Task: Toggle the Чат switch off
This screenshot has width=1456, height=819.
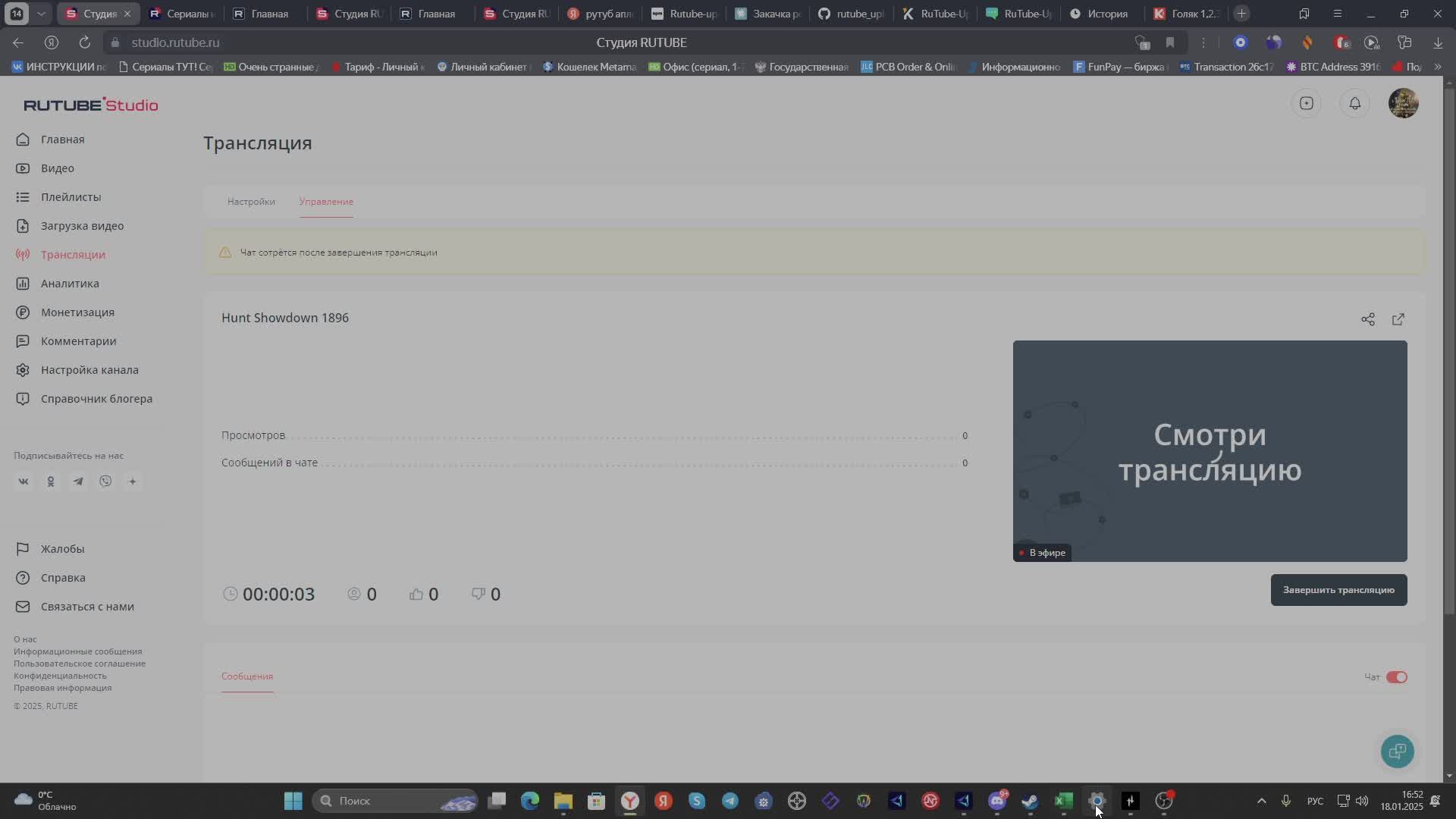Action: coord(1397,677)
